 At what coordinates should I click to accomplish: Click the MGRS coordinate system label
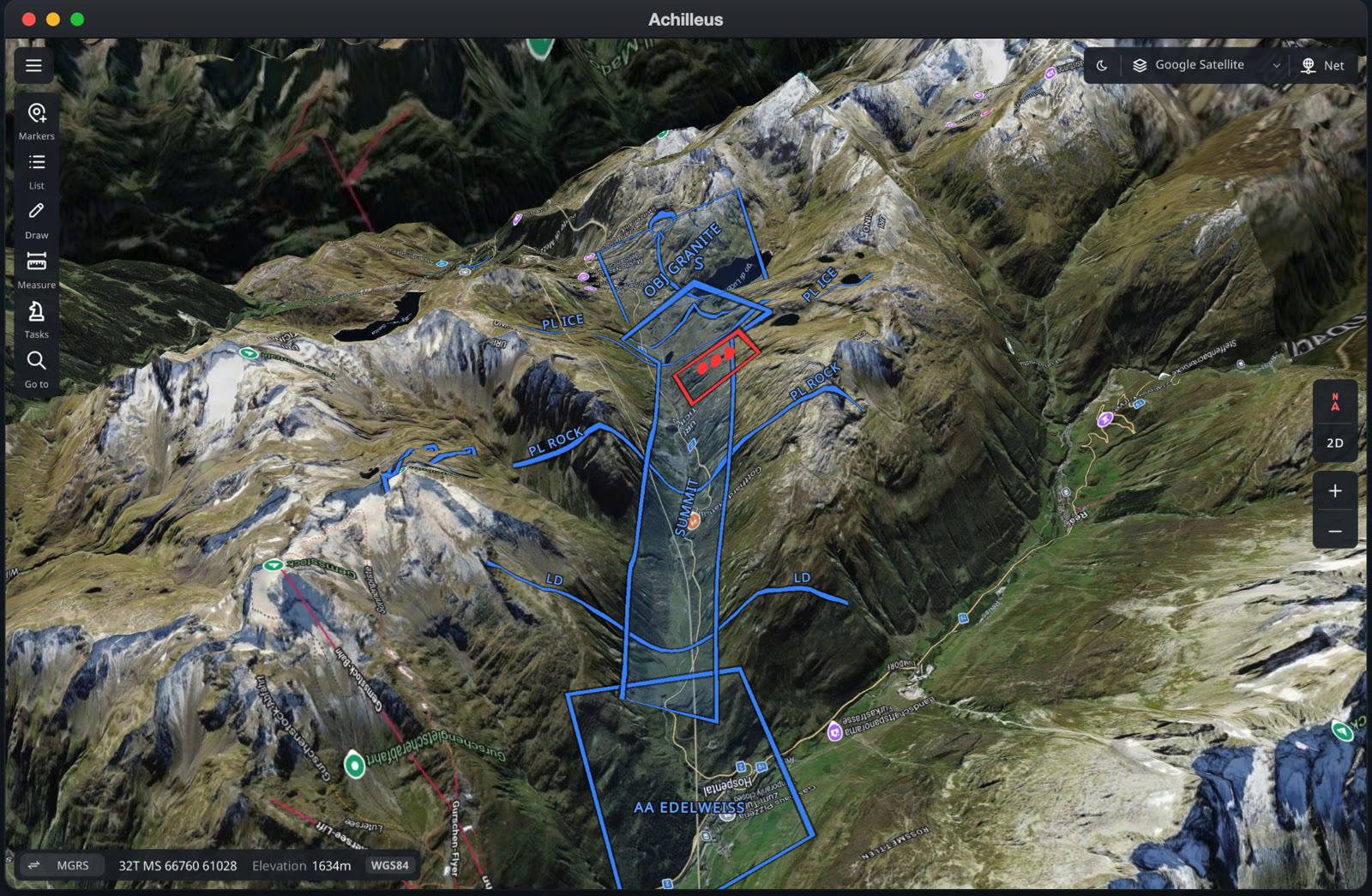click(73, 865)
